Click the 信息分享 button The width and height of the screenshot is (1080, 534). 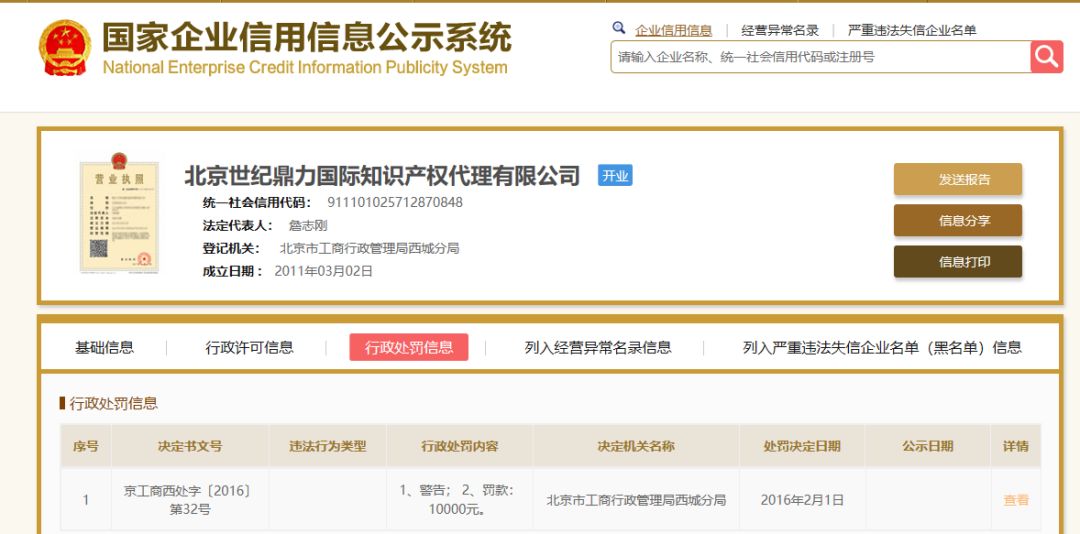[957, 220]
